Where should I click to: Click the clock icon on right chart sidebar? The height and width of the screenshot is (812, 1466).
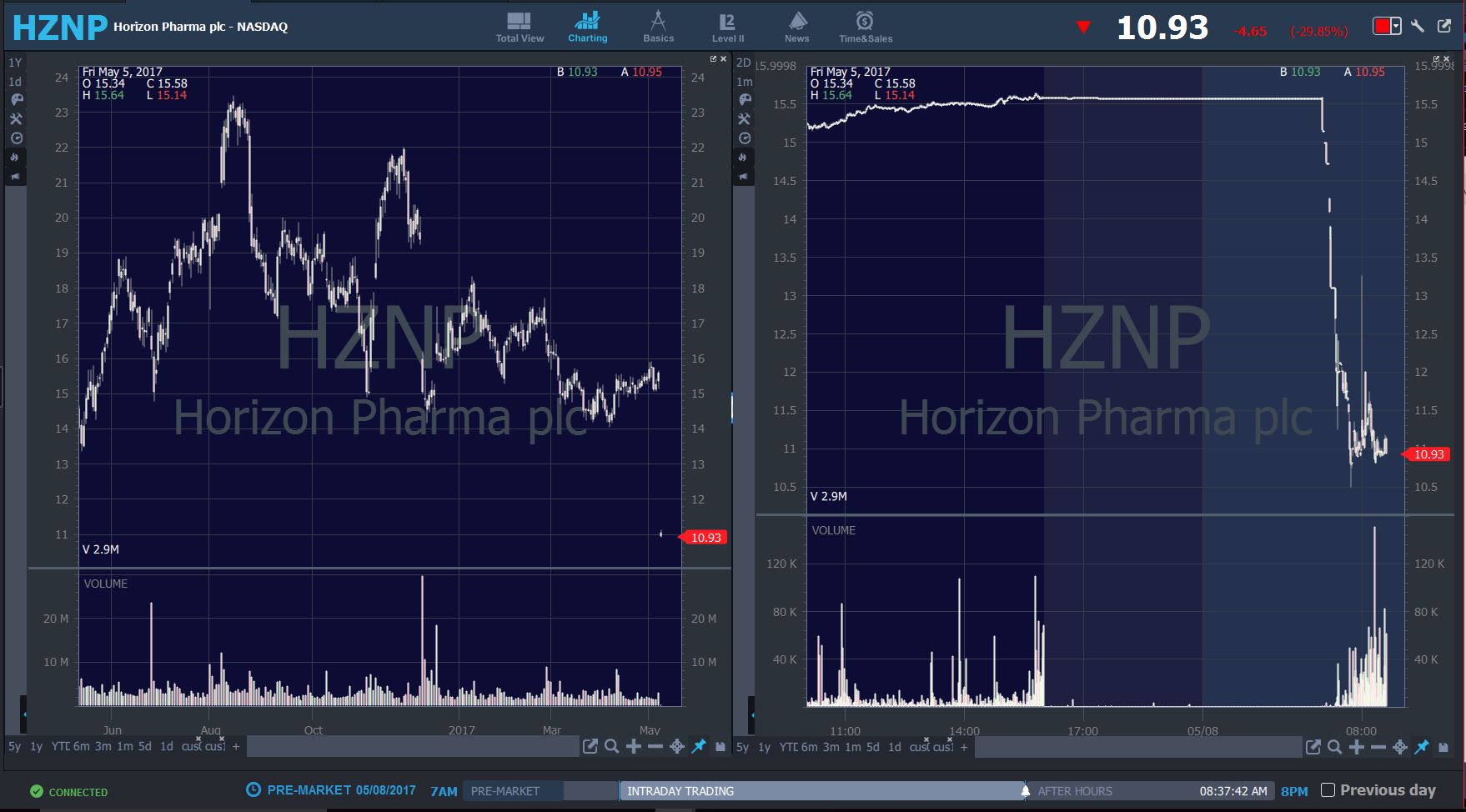point(745,138)
